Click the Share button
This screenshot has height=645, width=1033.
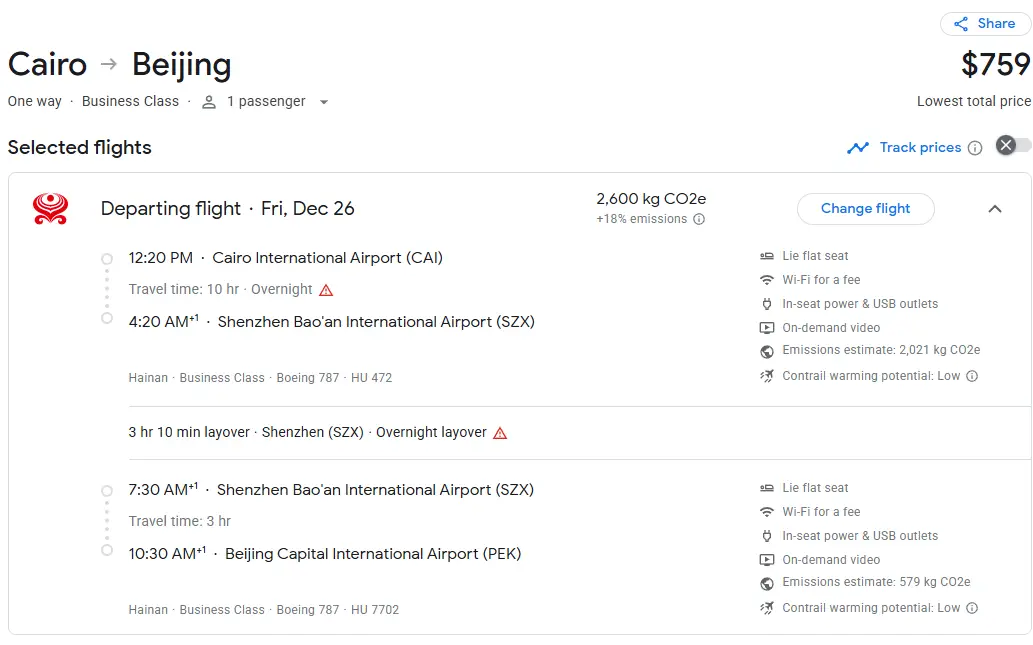coord(985,24)
